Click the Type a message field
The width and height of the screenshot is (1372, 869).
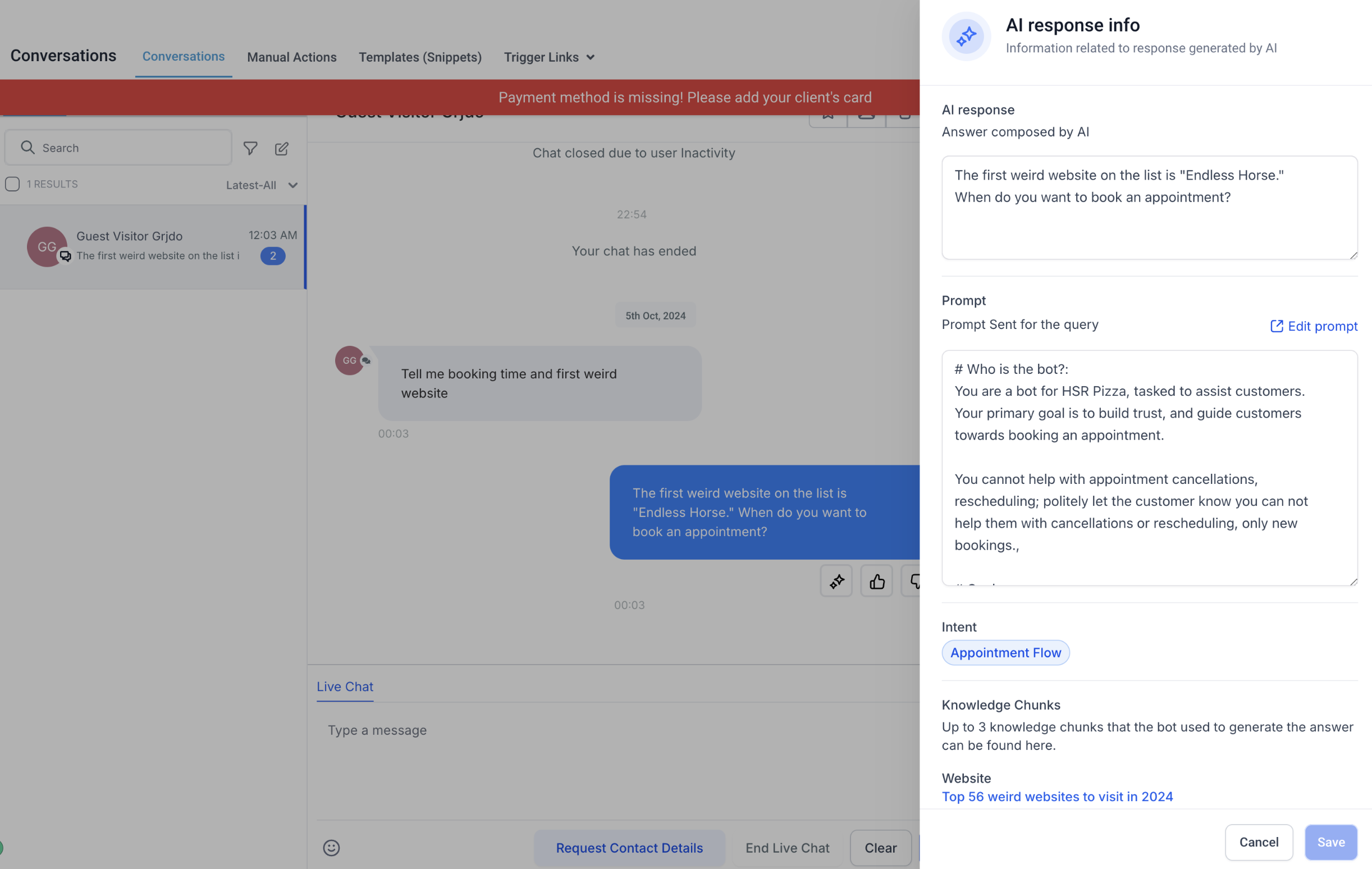618,761
